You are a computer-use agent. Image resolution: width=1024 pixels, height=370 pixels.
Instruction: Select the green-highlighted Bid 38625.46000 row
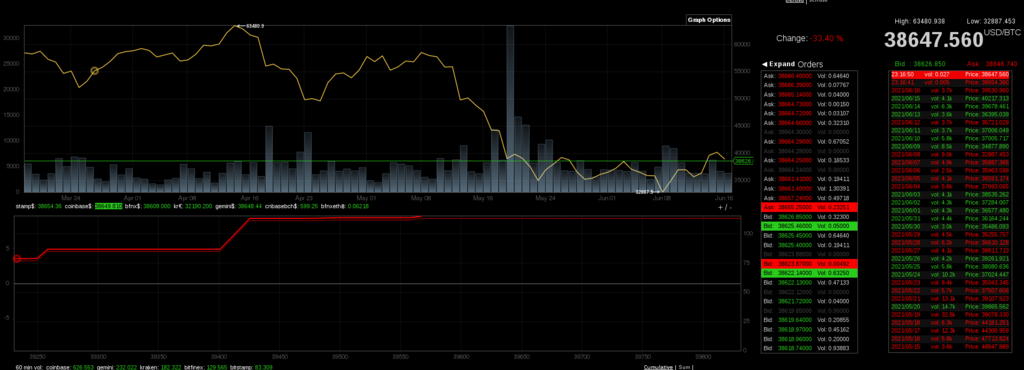pos(809,225)
